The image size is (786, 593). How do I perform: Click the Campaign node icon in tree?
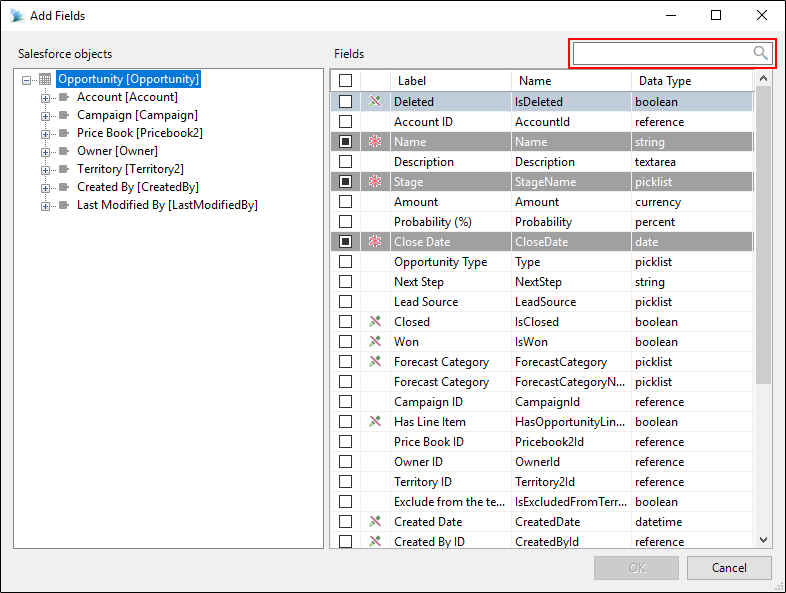coord(64,115)
